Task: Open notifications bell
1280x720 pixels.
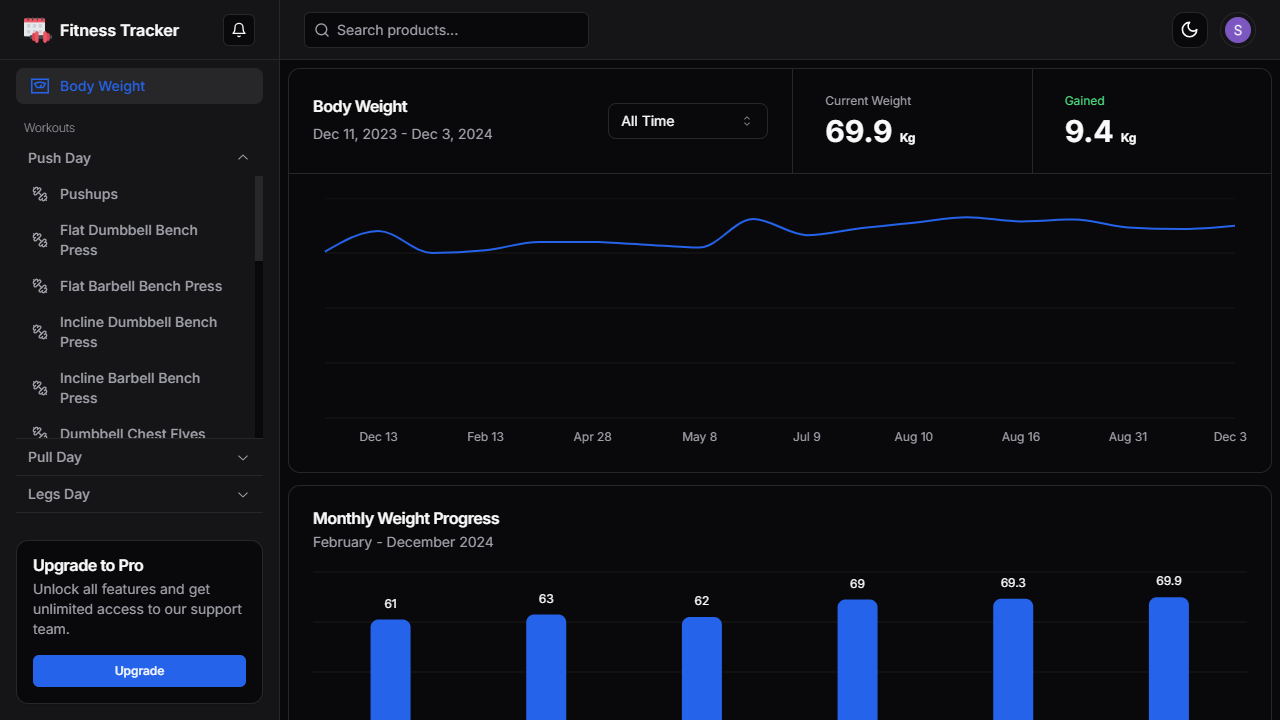Action: pos(239,30)
